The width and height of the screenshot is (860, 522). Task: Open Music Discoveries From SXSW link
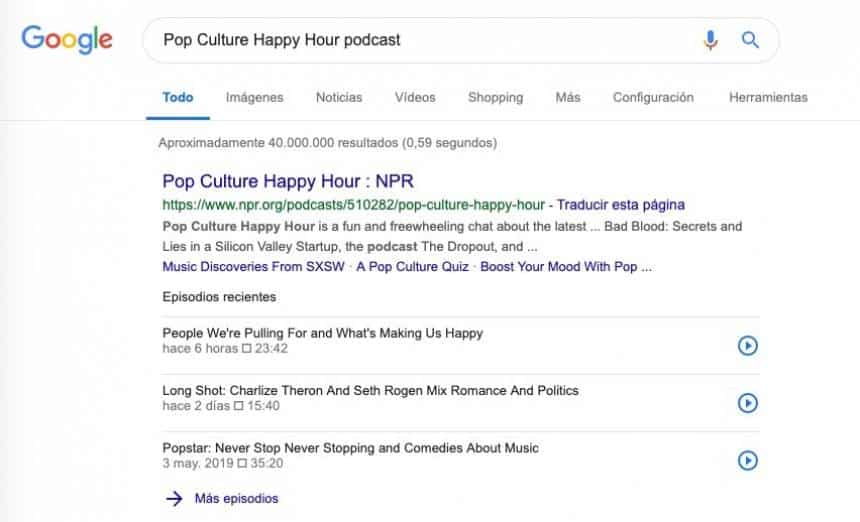click(x=253, y=266)
